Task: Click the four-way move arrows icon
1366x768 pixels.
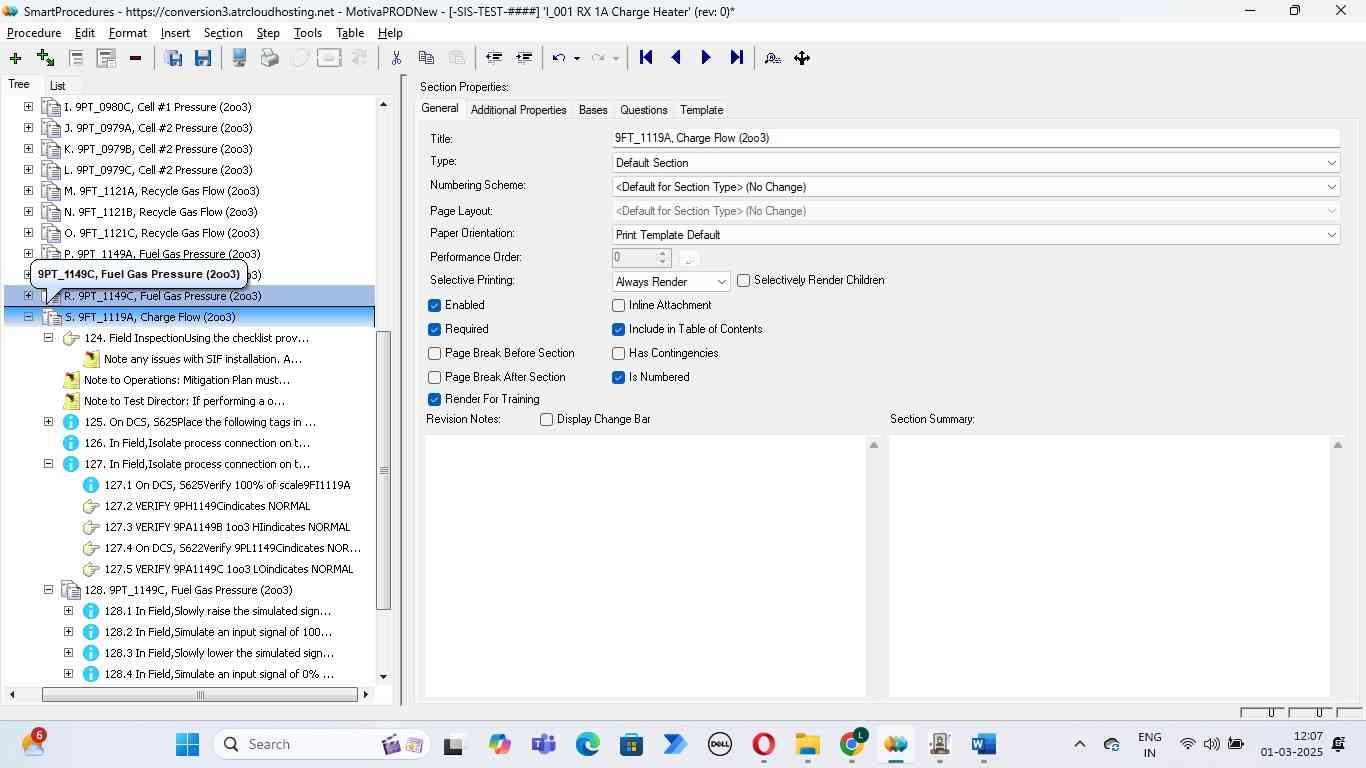Action: 802,58
